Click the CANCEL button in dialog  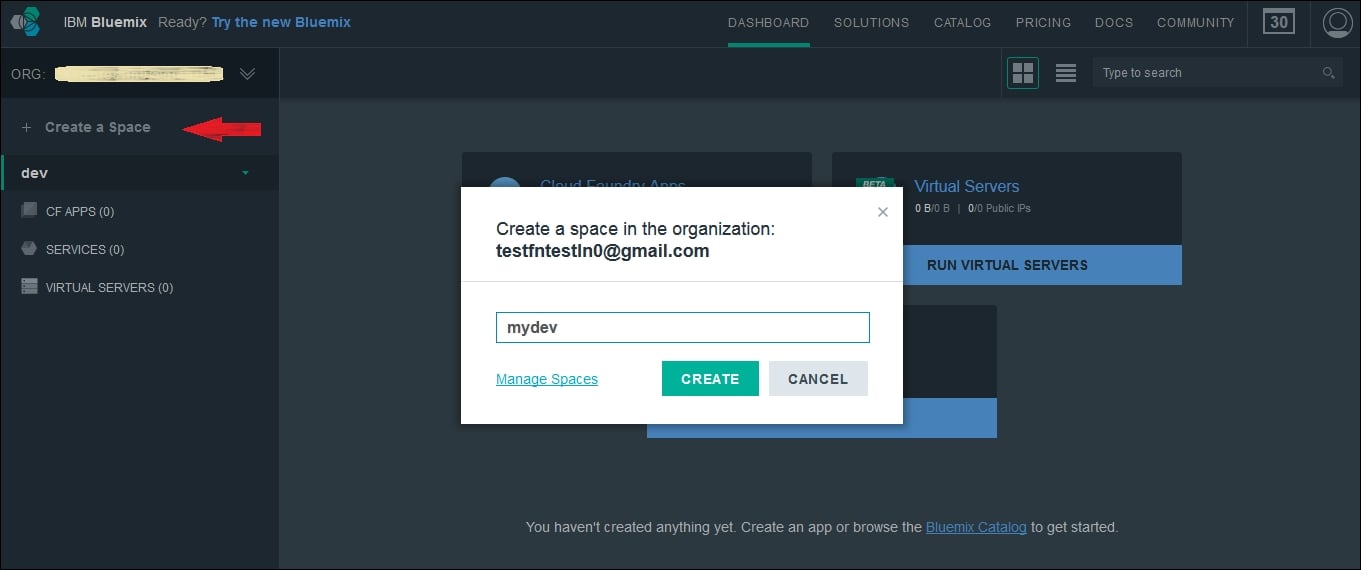click(818, 379)
